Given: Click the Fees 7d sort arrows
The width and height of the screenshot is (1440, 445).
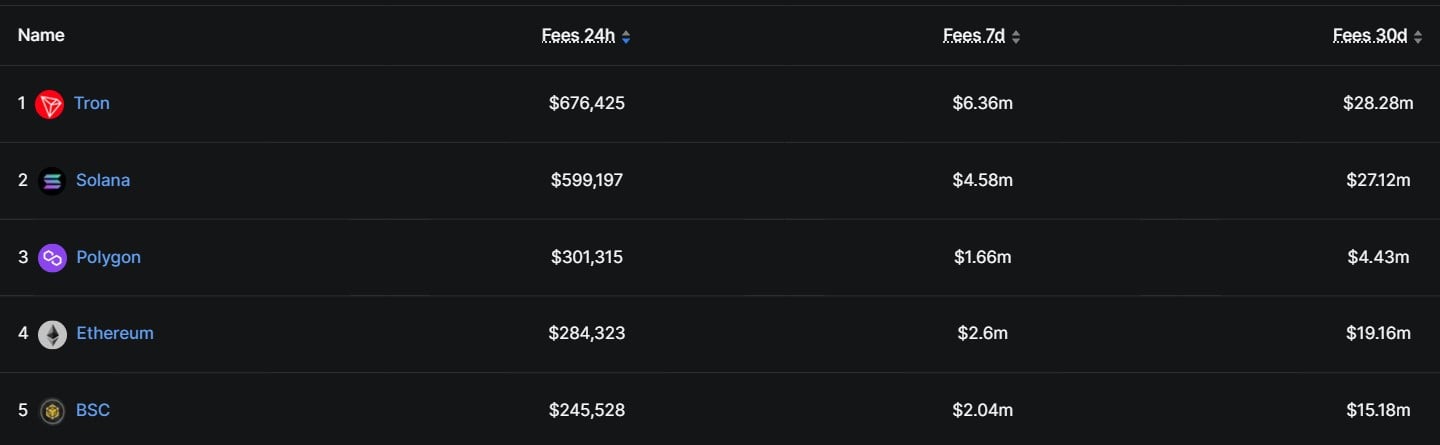Looking at the screenshot, I should 1016,37.
